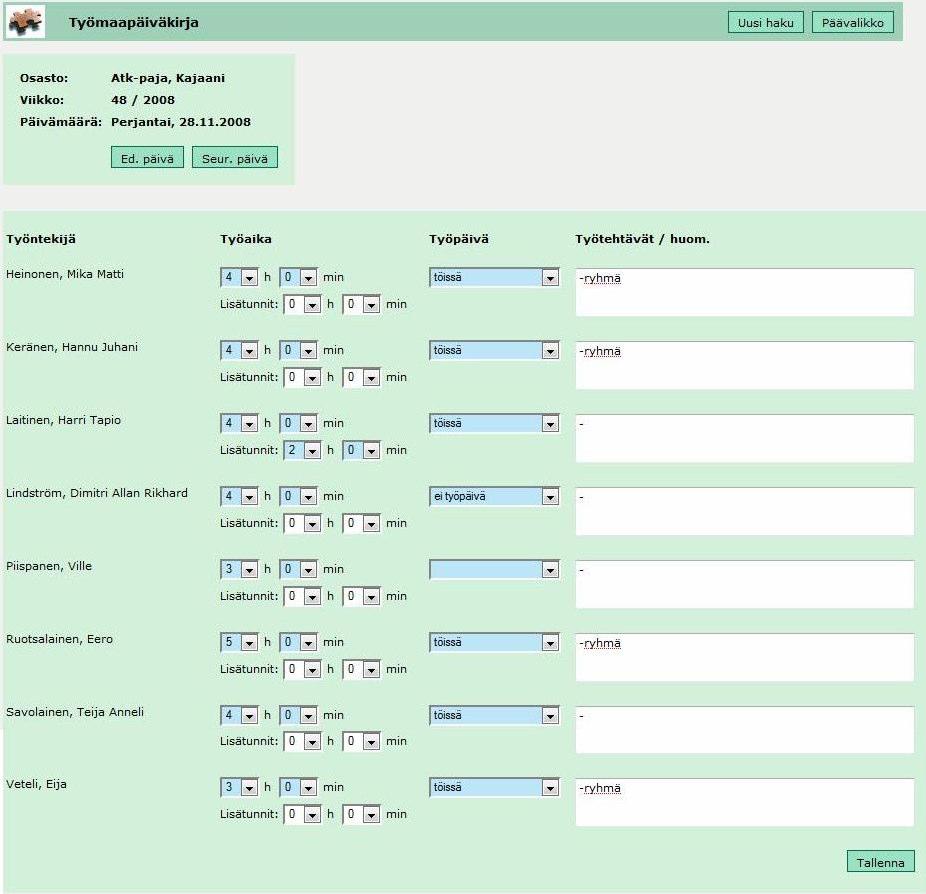Click the notes field for Heinonen, Mika Matti

745,292
